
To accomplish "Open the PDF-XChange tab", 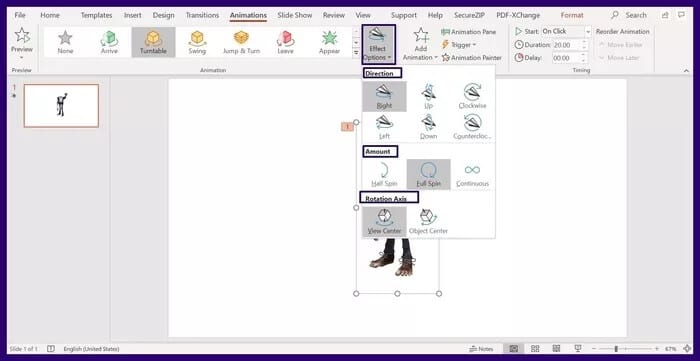I will tap(518, 15).
